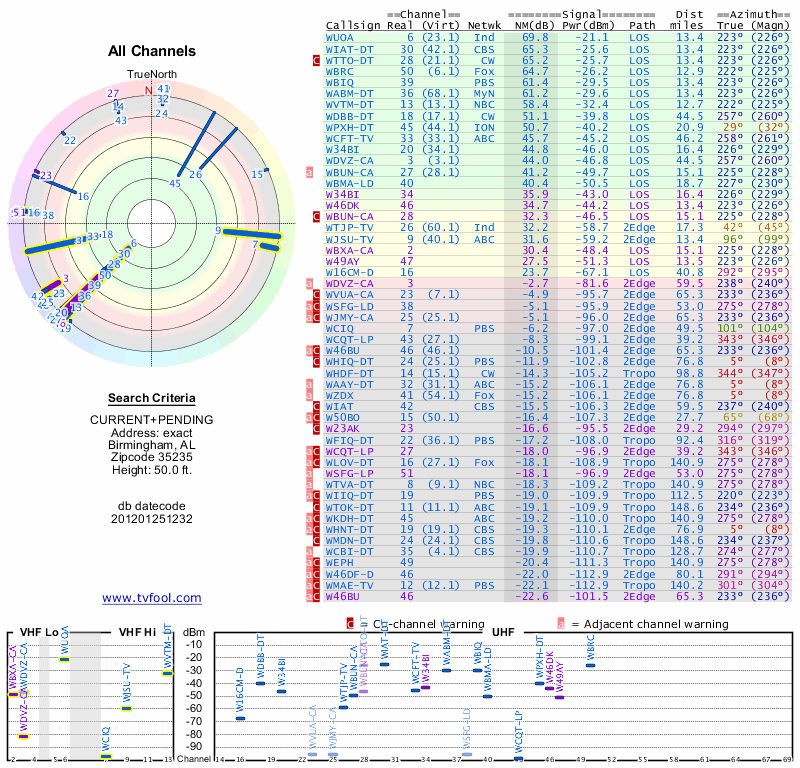Click the channel 45 line on radar plot
This screenshot has height=768, width=800.
196,144
